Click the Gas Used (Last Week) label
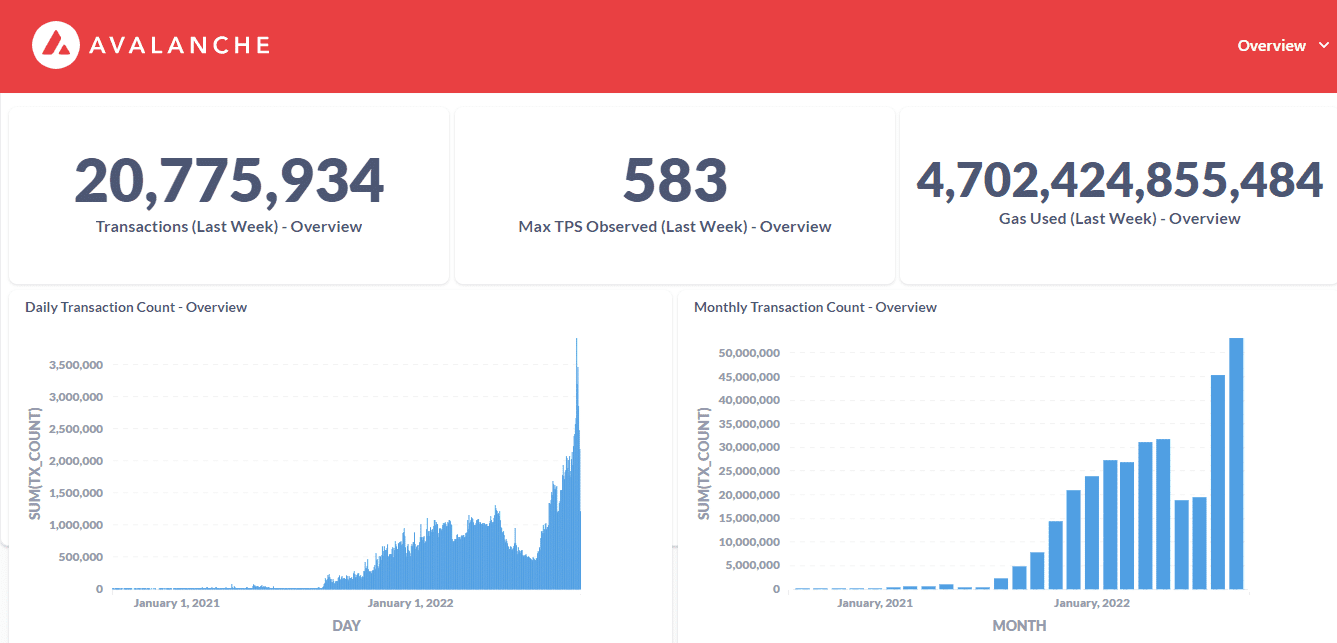1337x643 pixels. click(x=1120, y=219)
